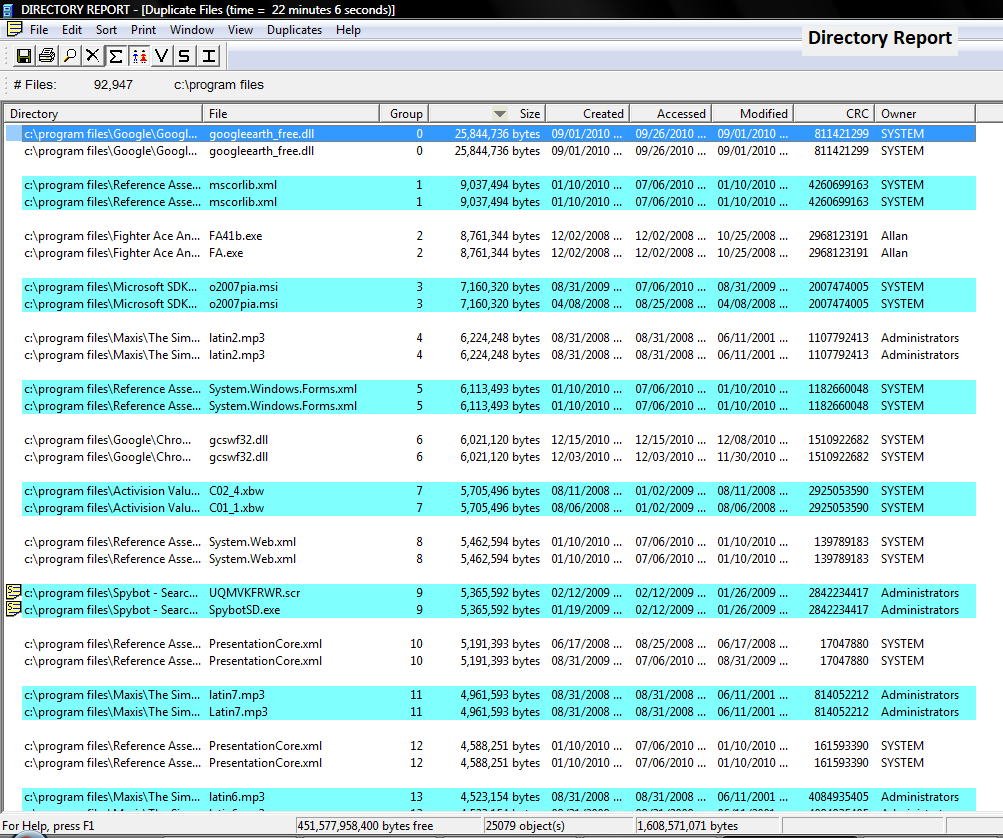Sort by the Directory column header
The image size is (1003, 838).
tap(103, 113)
